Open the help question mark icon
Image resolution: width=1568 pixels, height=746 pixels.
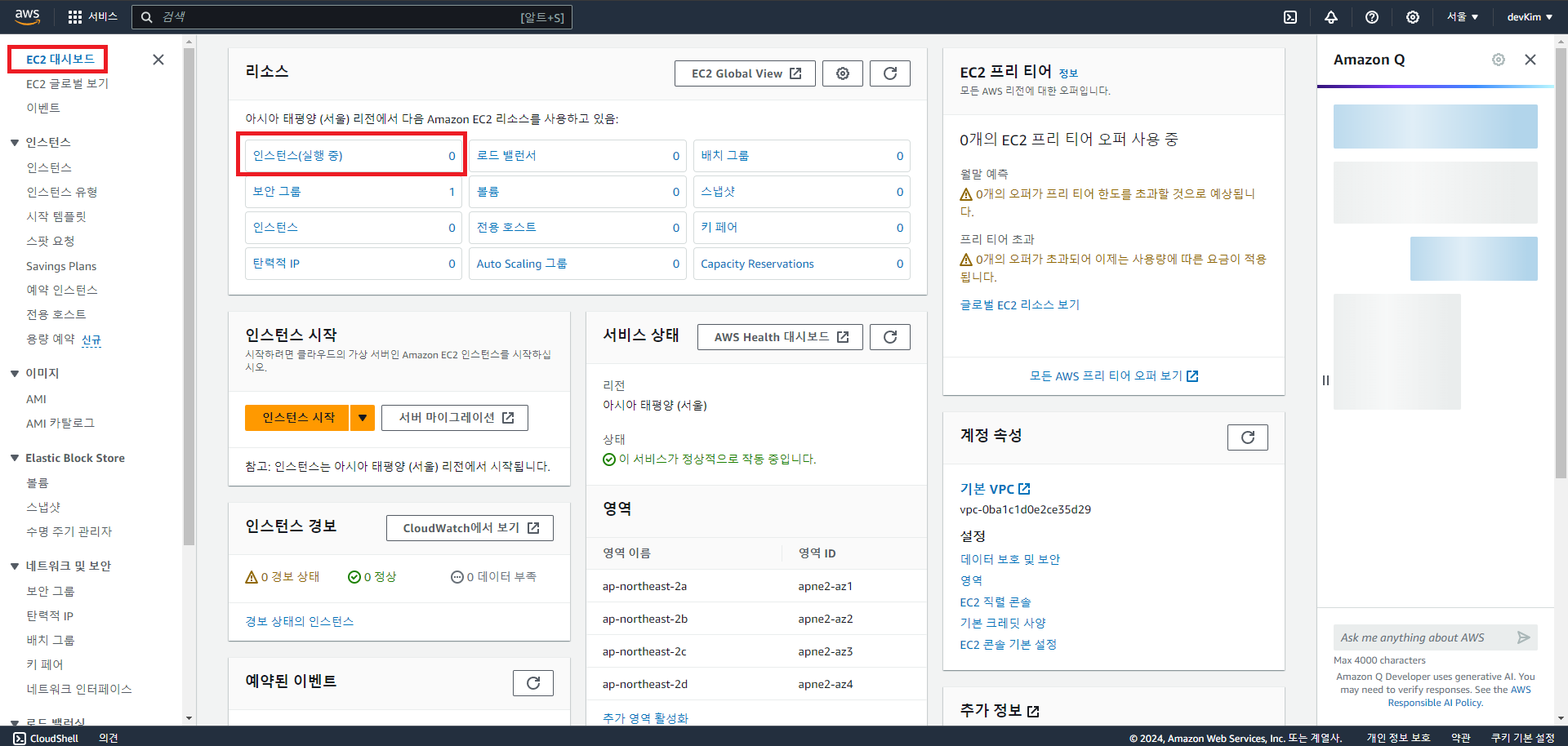coord(1372,17)
